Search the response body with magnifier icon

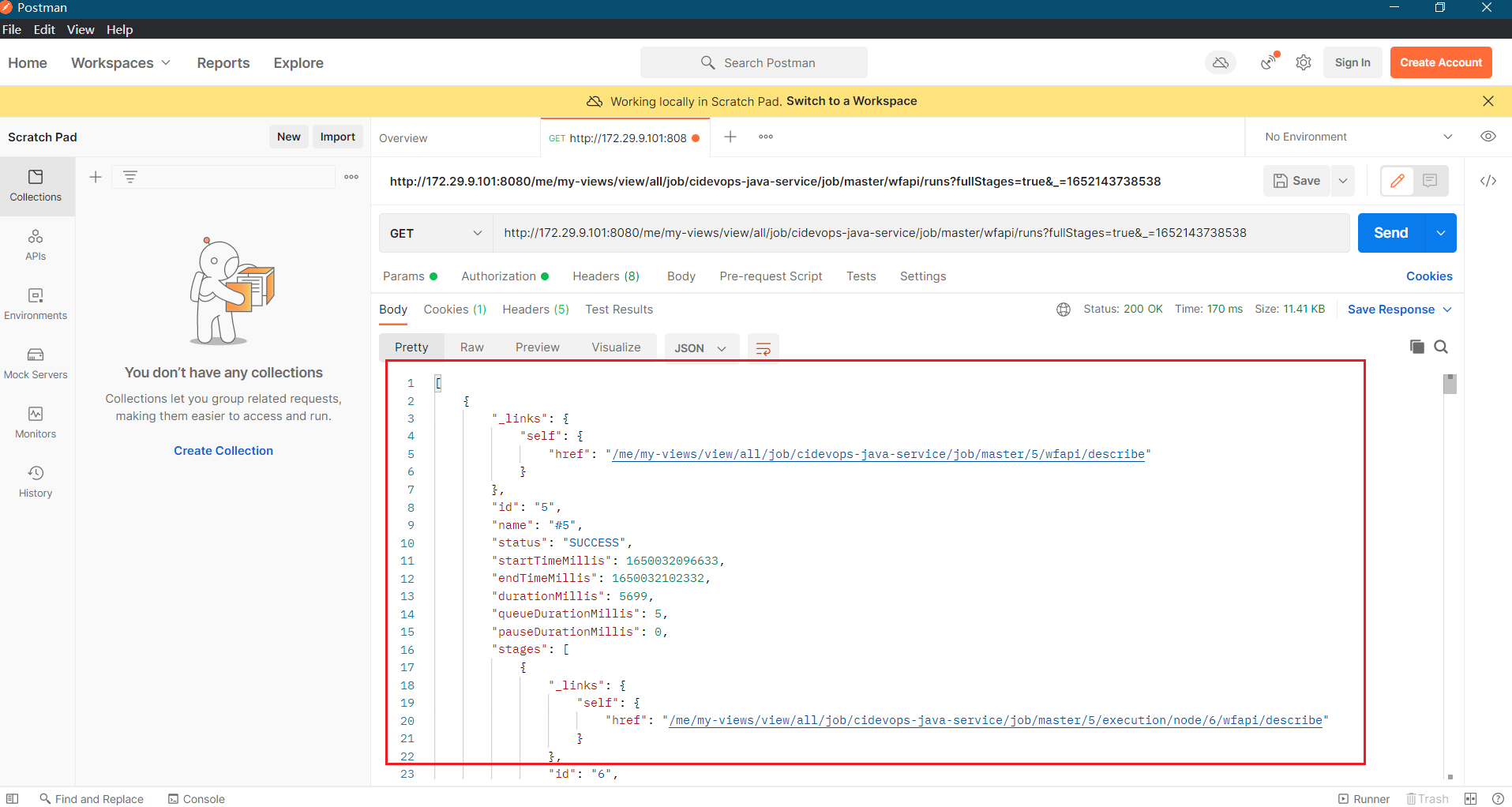coord(1441,347)
